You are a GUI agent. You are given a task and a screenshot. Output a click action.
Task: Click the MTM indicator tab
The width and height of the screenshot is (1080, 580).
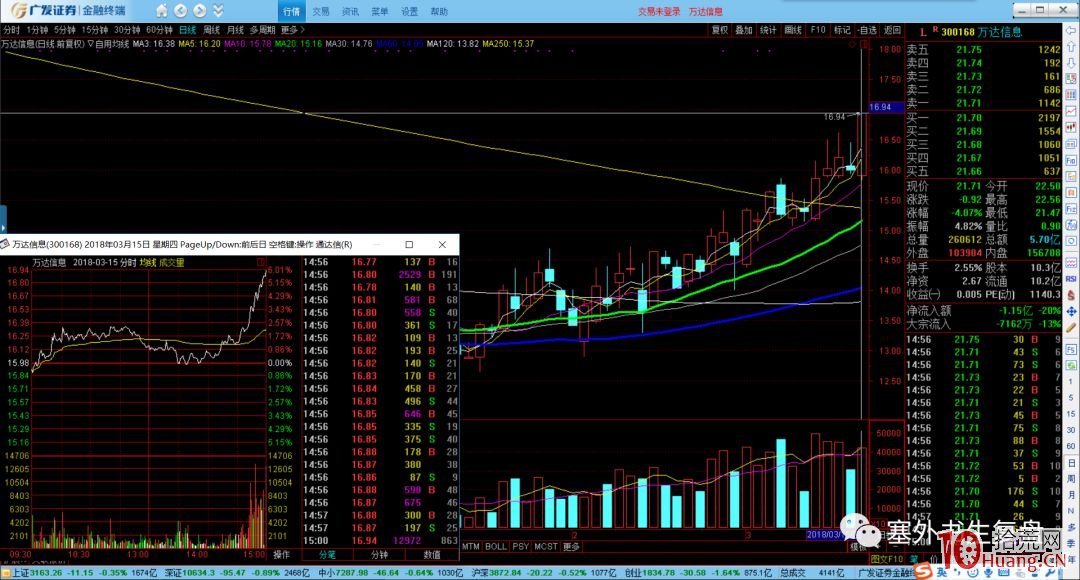[471, 547]
